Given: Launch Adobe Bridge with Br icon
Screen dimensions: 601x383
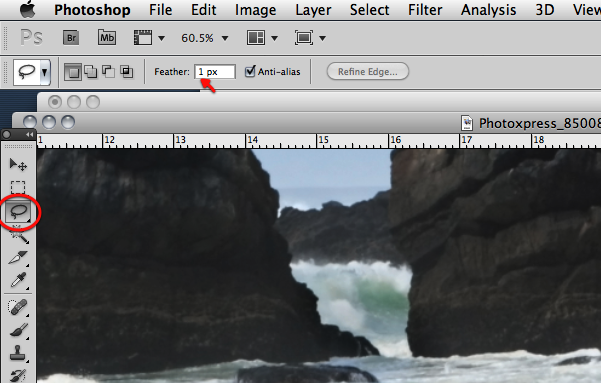Looking at the screenshot, I should click(71, 38).
